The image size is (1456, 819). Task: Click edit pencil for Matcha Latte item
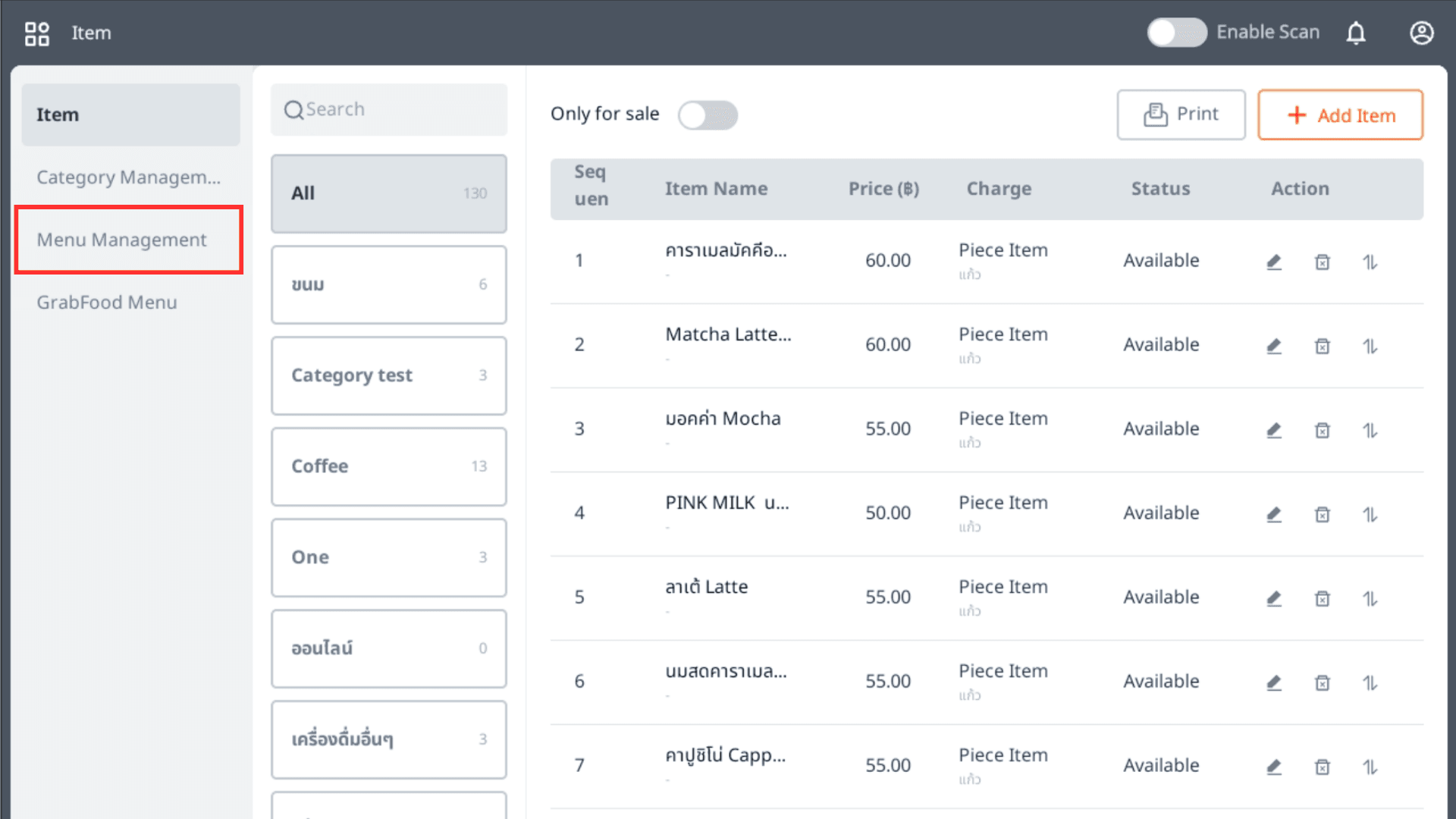1274,347
